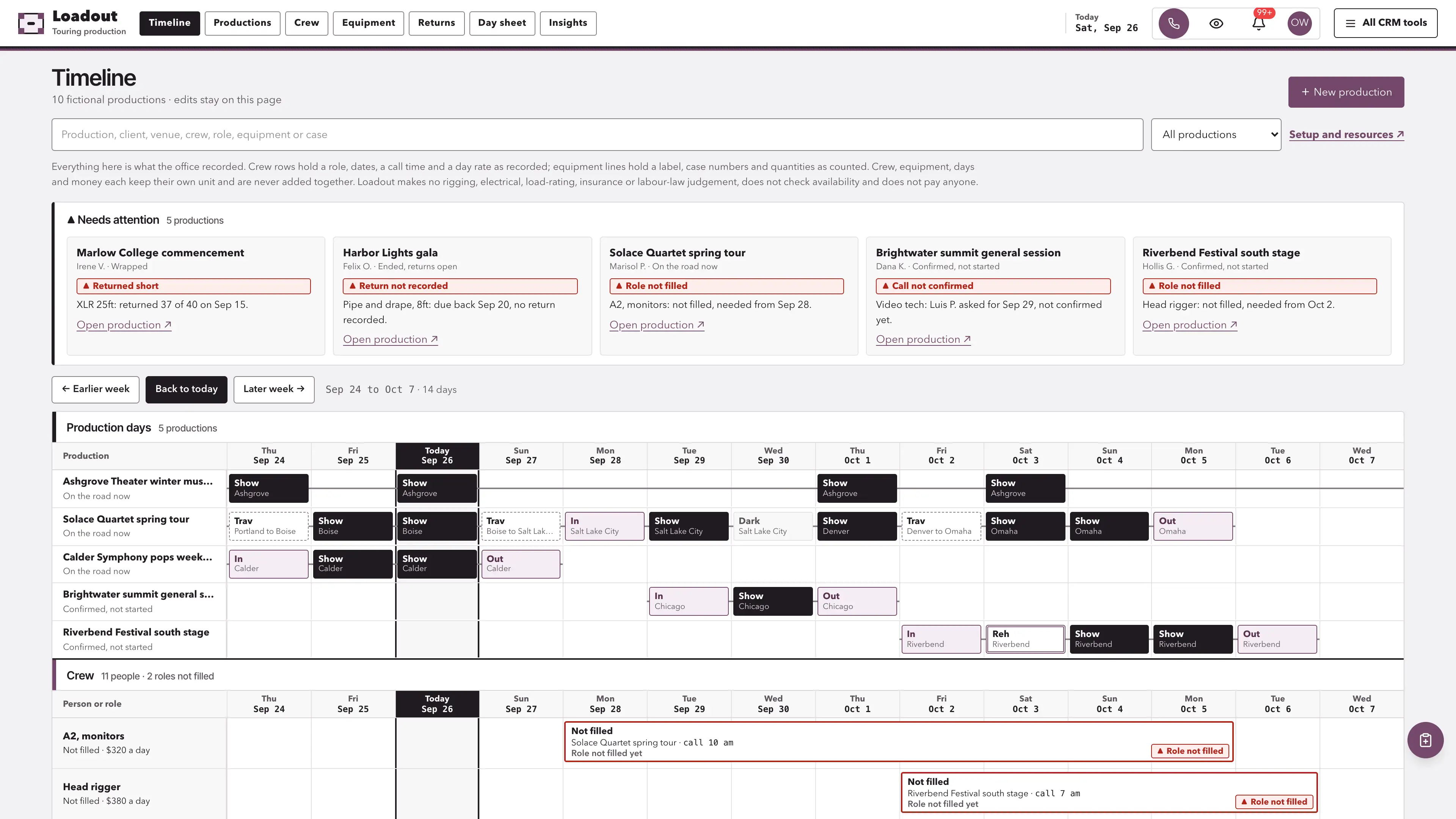
Task: Go to the Earlier week
Action: pyautogui.click(x=96, y=389)
